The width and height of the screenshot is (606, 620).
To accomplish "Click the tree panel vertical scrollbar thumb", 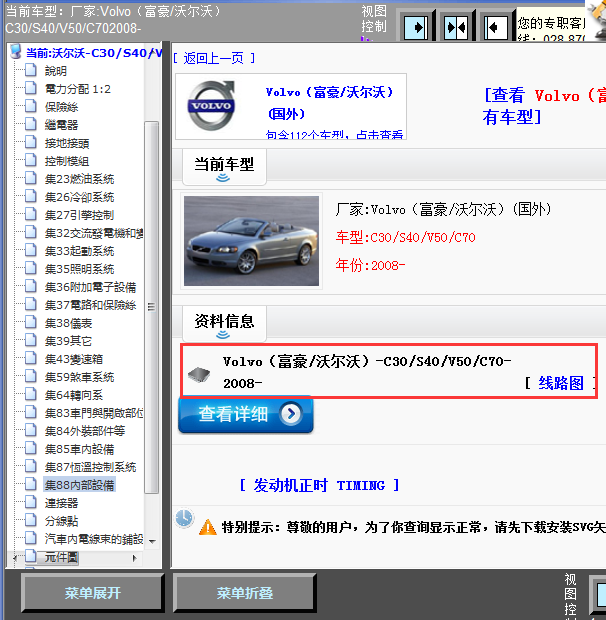I will point(151,307).
